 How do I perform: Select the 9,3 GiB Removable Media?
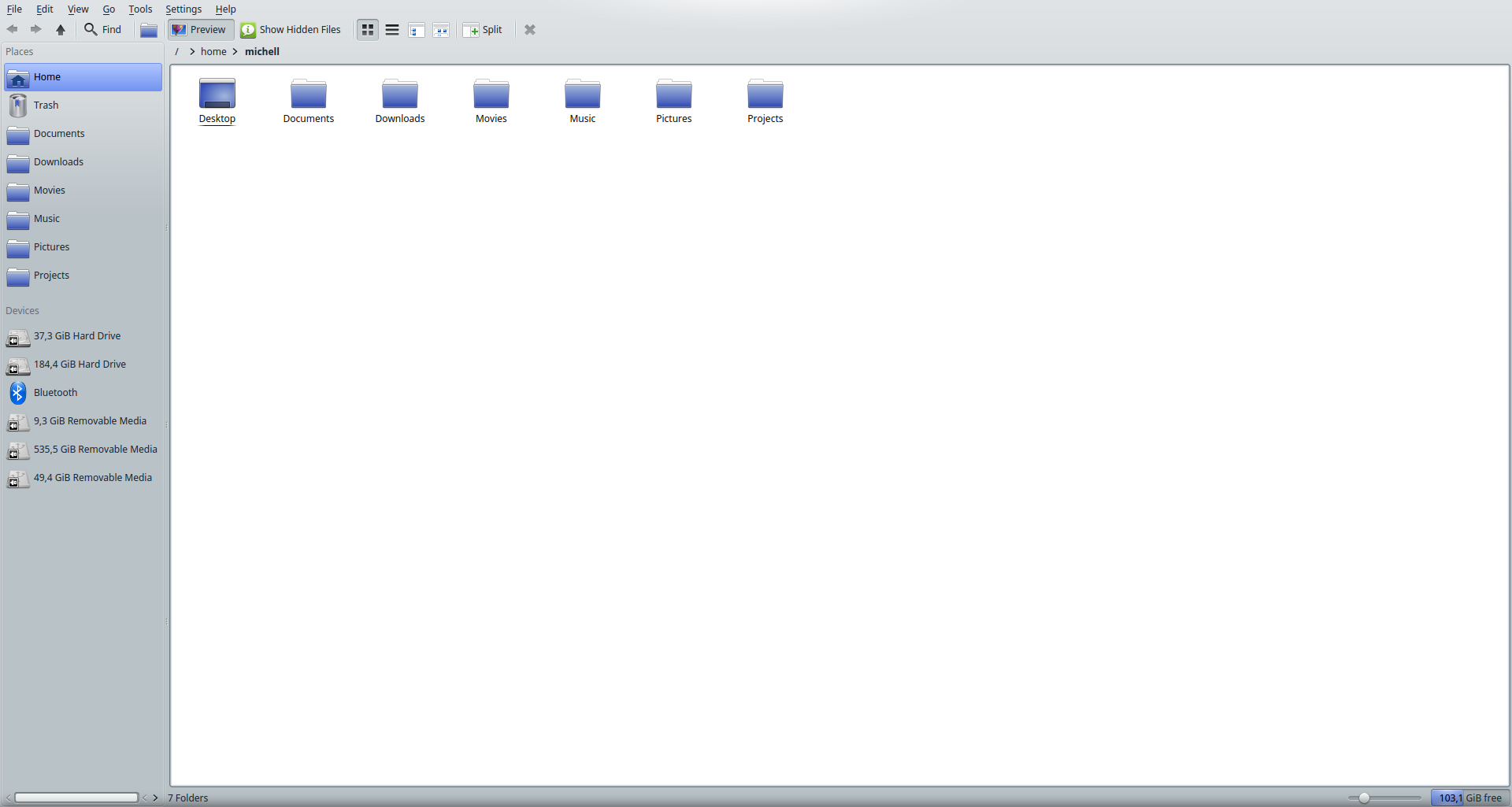click(x=83, y=421)
